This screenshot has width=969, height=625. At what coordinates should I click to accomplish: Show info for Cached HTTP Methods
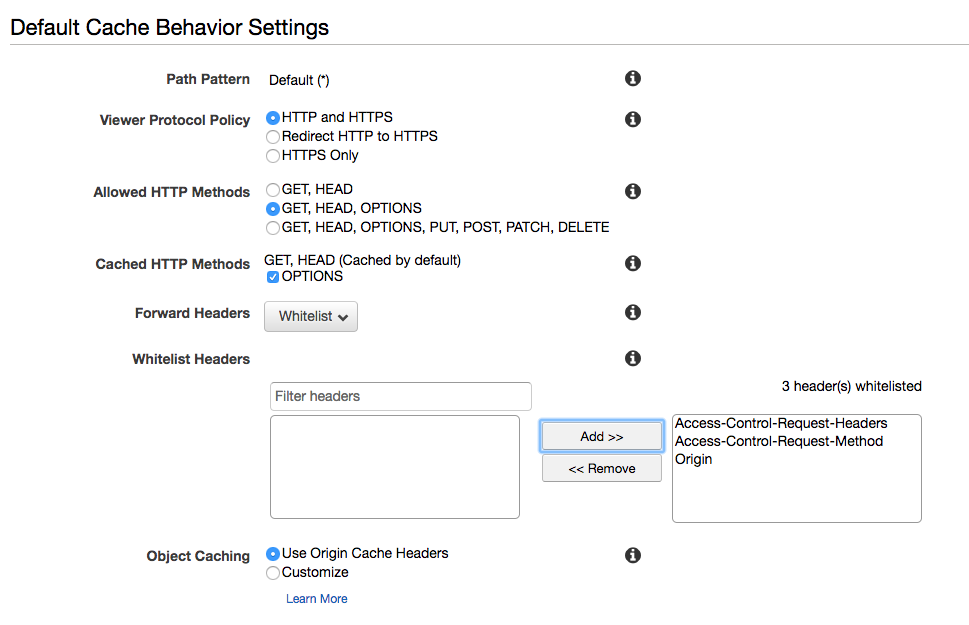click(x=632, y=264)
